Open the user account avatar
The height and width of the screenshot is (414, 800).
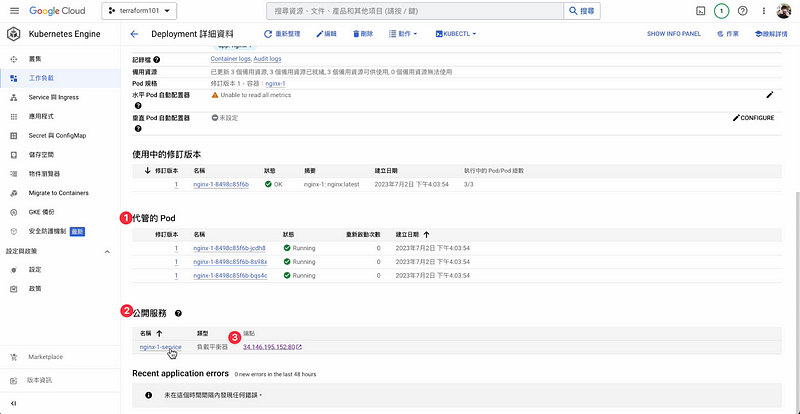tap(784, 11)
